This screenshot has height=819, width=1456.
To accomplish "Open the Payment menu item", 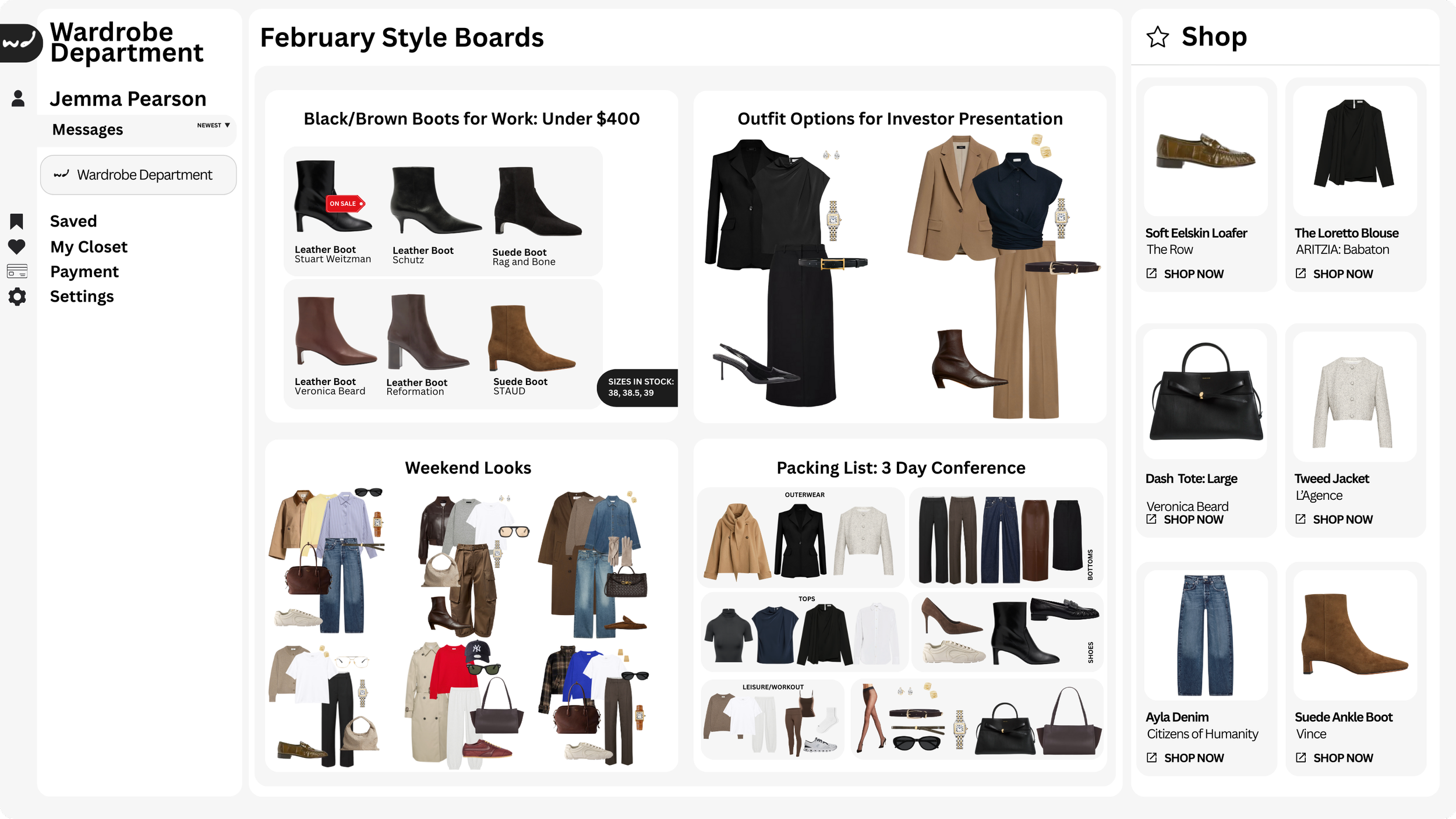I will (84, 272).
